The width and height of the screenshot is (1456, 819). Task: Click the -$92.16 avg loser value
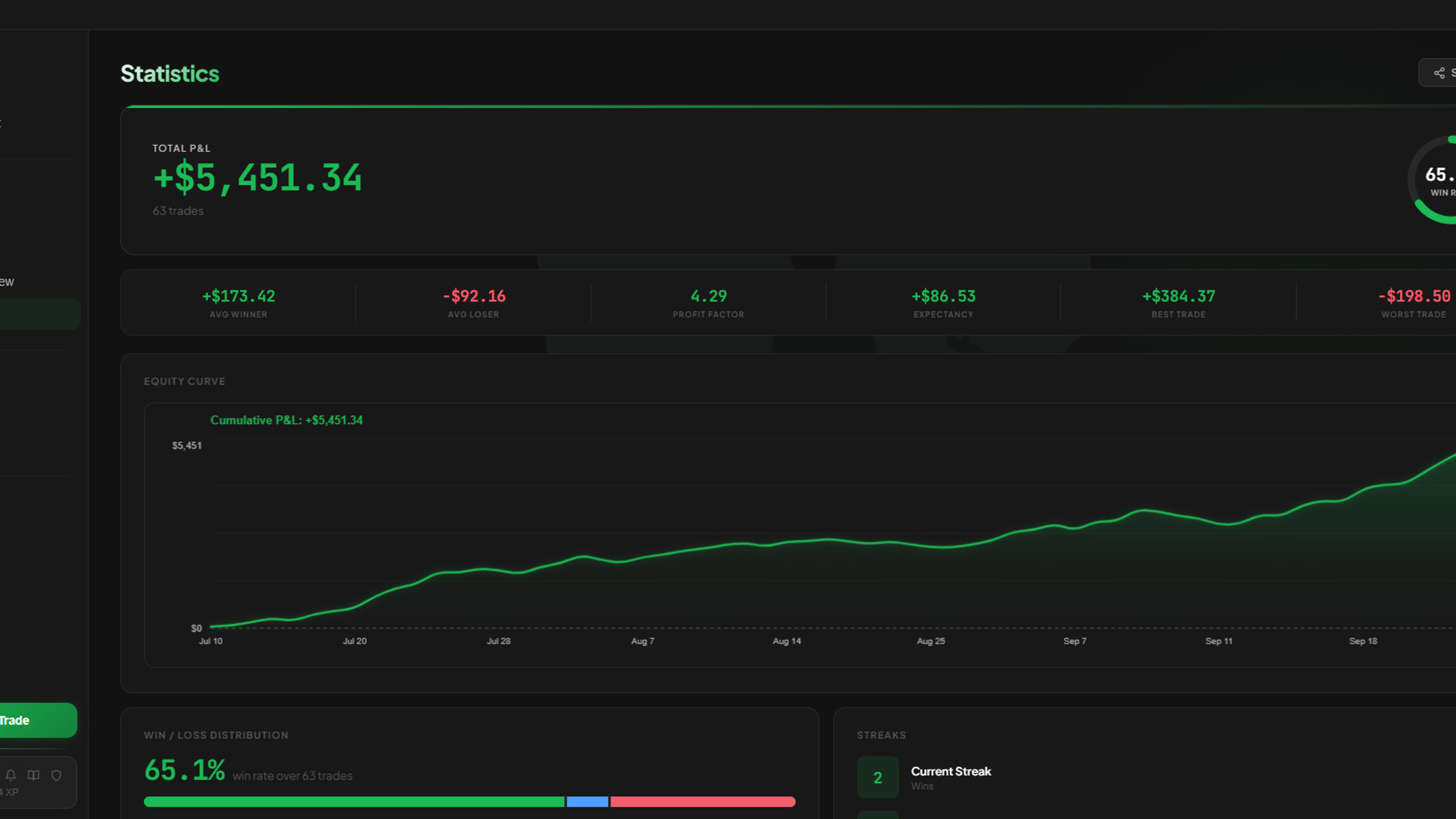(474, 296)
